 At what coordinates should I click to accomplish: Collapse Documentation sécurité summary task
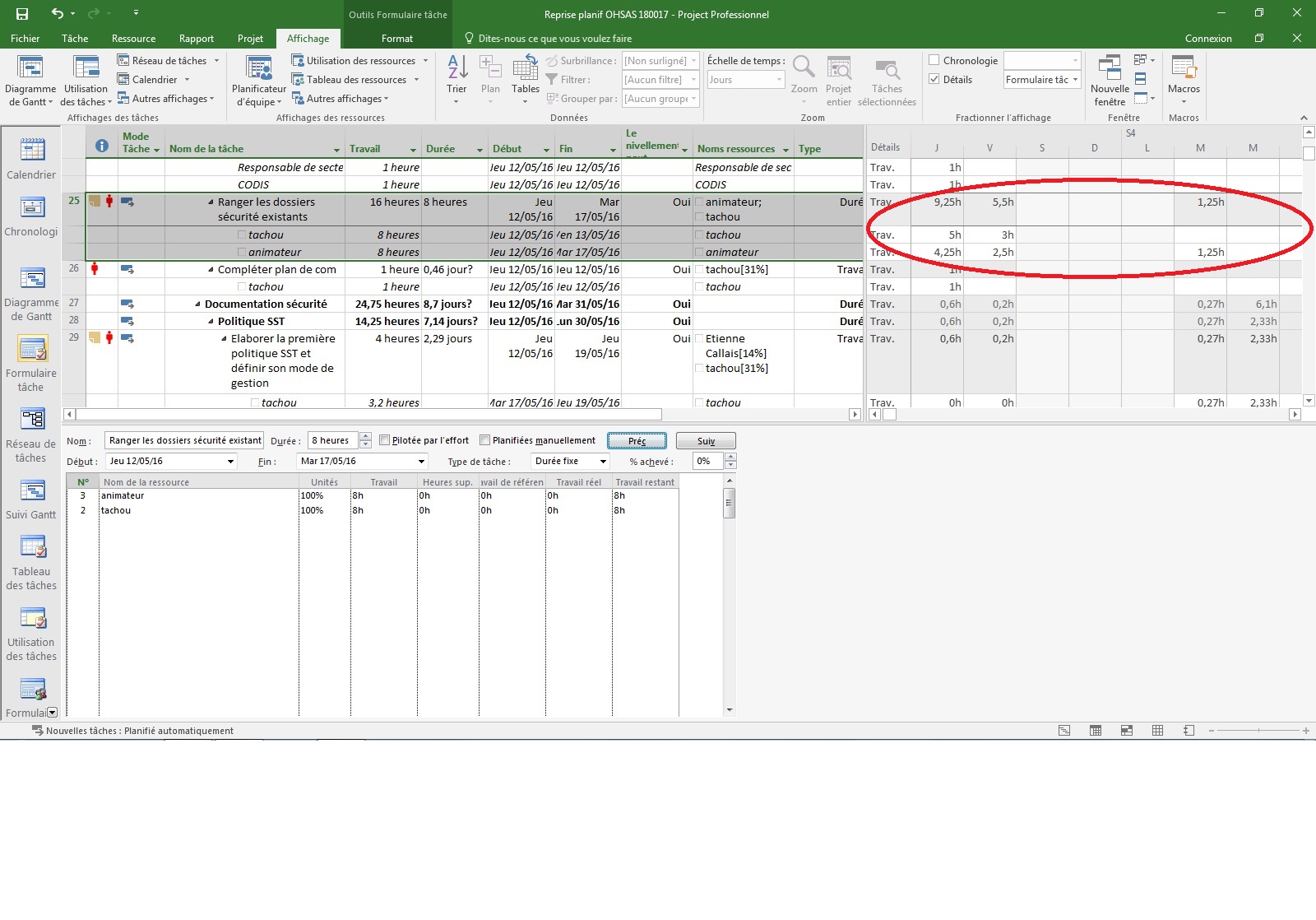[197, 304]
